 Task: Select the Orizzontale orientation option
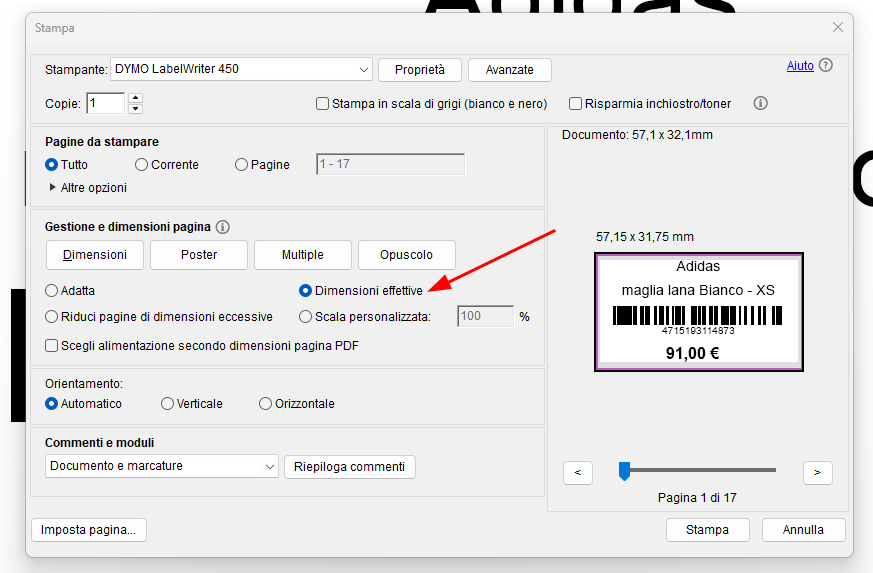(265, 404)
